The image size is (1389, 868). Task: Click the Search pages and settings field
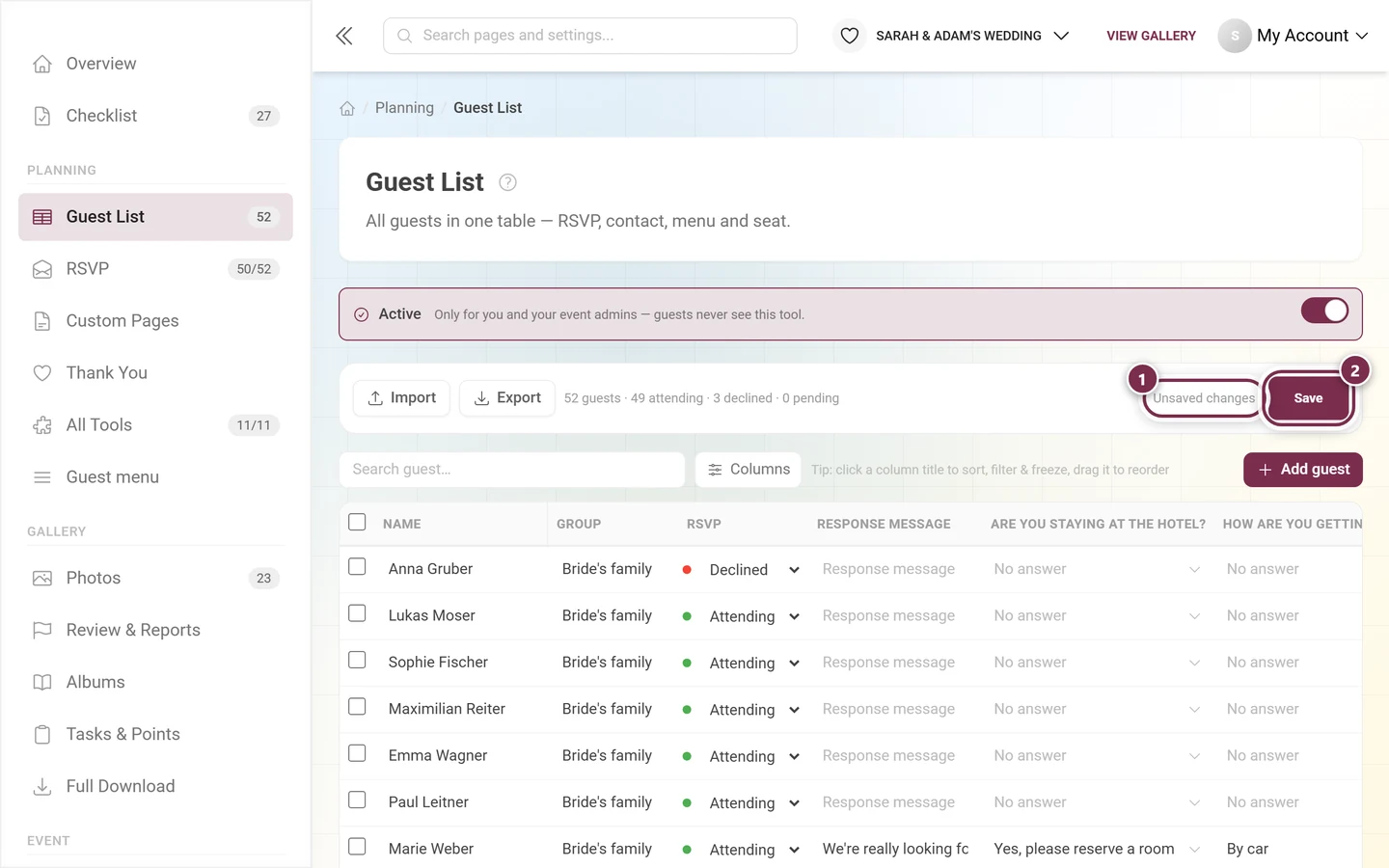pyautogui.click(x=590, y=36)
